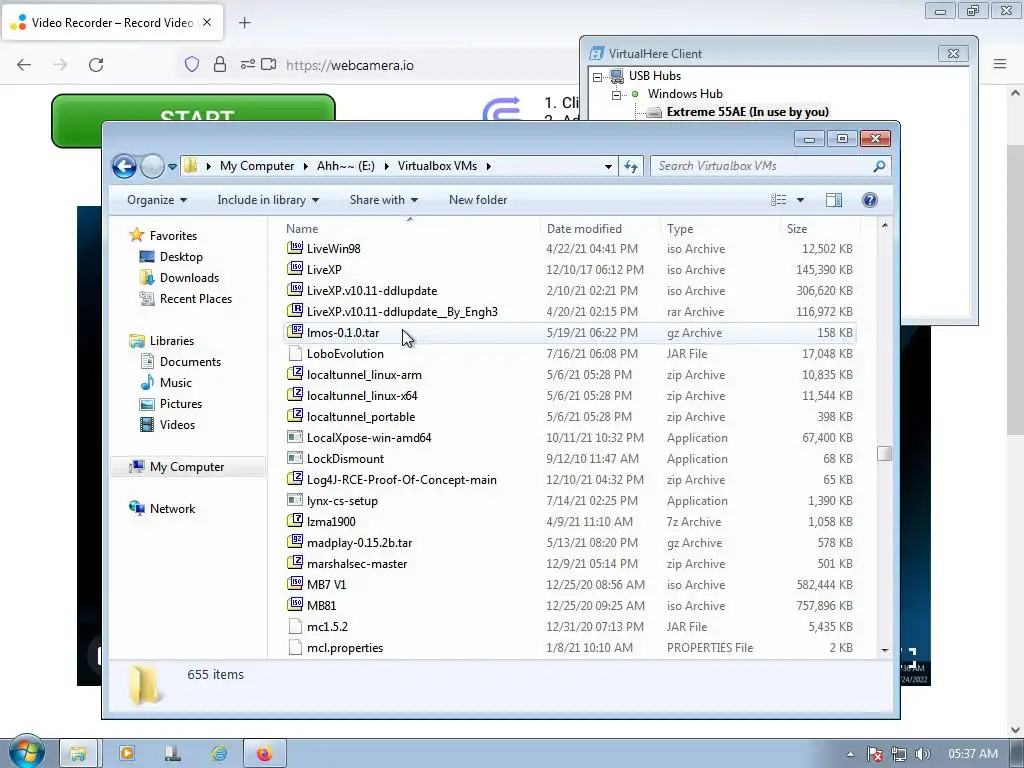Click the file list scrollbar thumb

pos(885,453)
